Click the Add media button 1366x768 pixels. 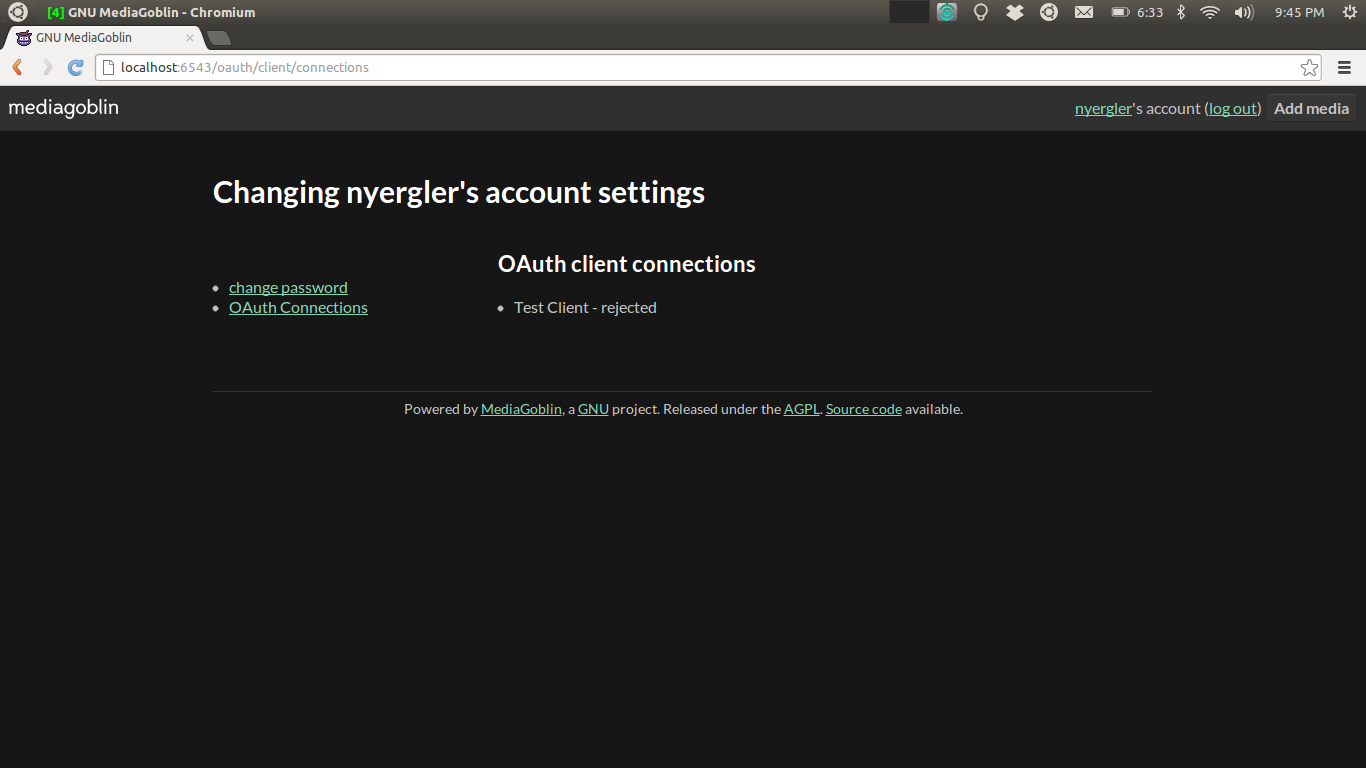pyautogui.click(x=1311, y=109)
